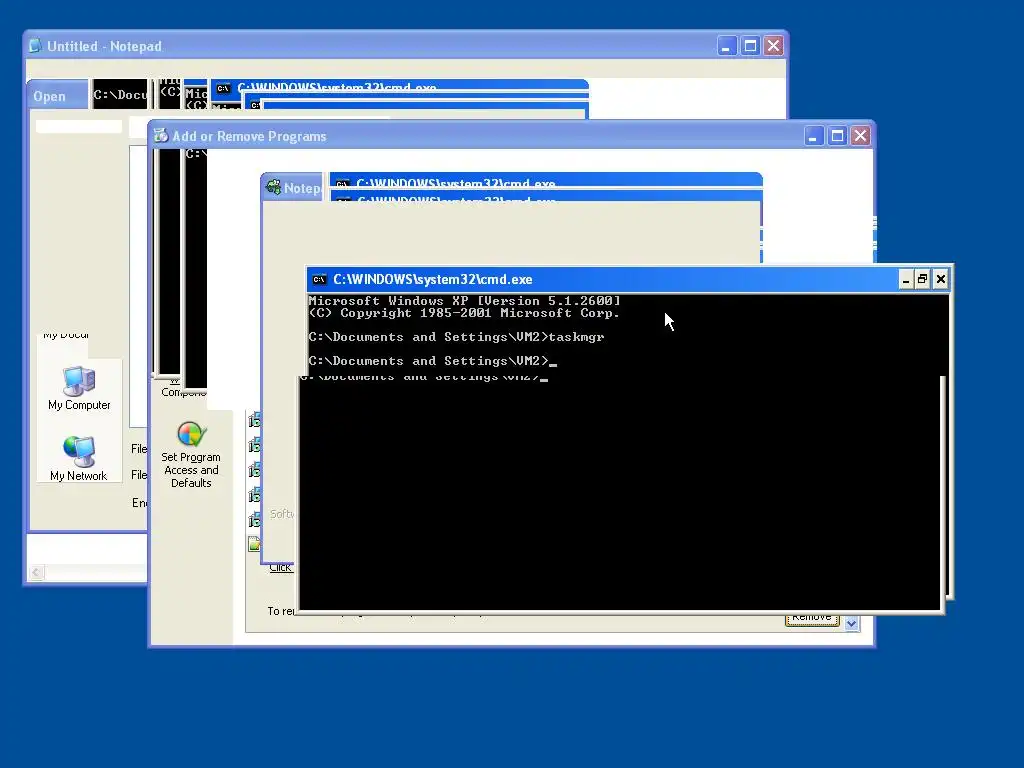Click the Open dialog title text

point(50,97)
